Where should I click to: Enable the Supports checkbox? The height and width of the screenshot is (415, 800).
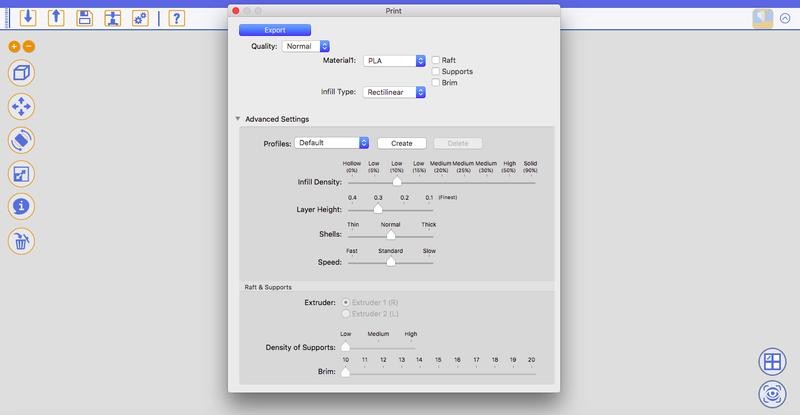[436, 72]
